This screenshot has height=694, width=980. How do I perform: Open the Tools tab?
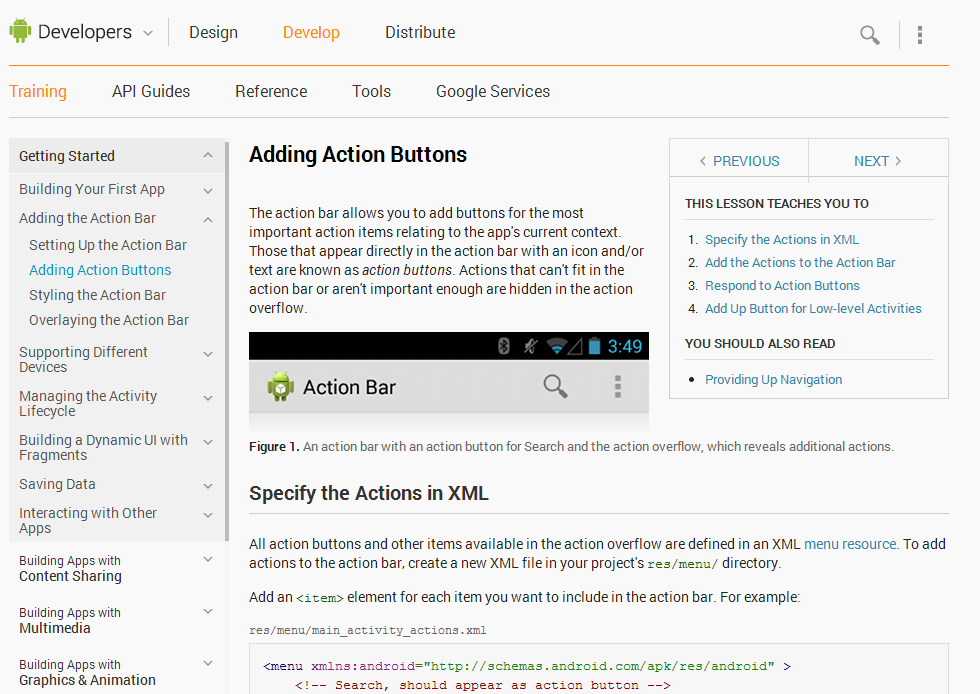point(371,91)
